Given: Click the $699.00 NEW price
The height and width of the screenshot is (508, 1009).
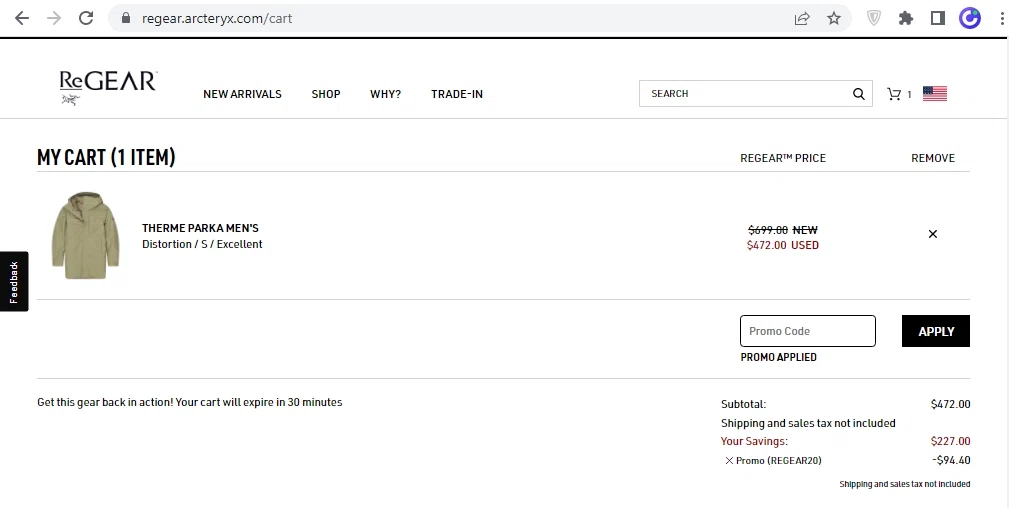Looking at the screenshot, I should coord(782,230).
